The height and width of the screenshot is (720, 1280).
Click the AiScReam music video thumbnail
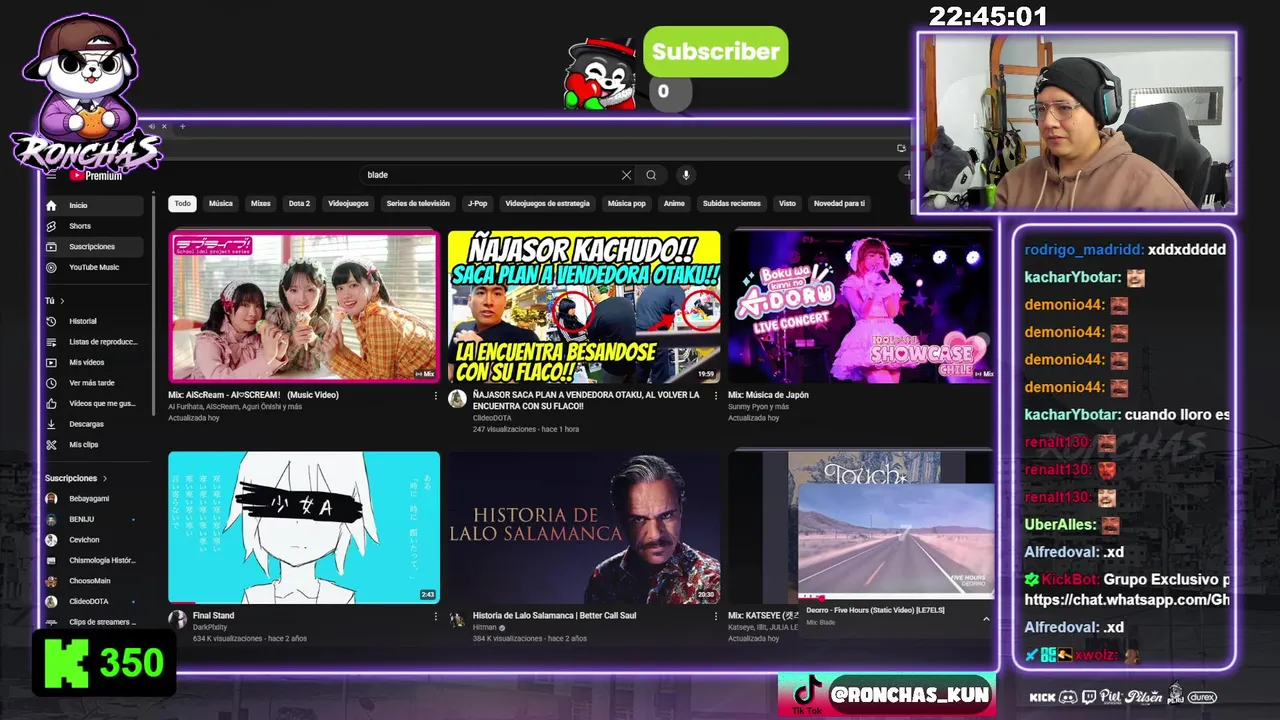304,307
